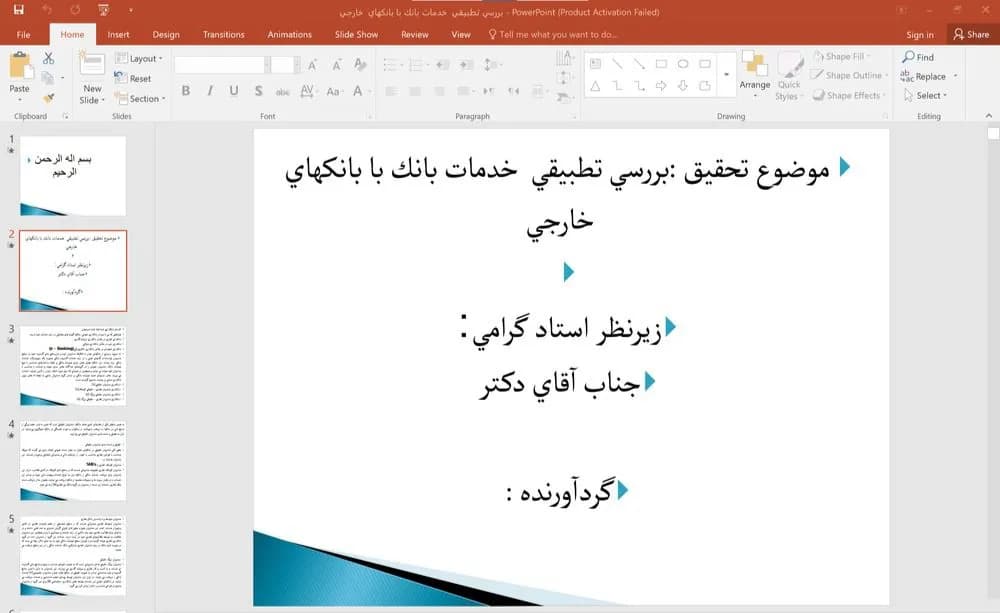Select the rectangle shape in the gallery
Screen dimensions: 1000x613
coord(661,64)
